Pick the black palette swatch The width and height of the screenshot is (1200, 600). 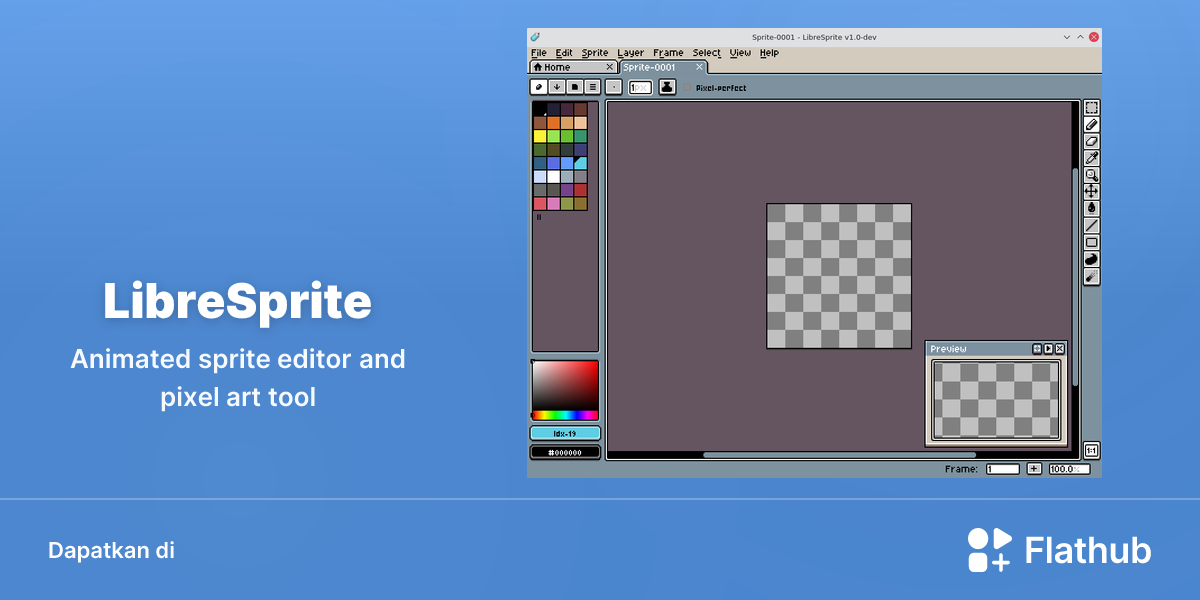[x=540, y=109]
